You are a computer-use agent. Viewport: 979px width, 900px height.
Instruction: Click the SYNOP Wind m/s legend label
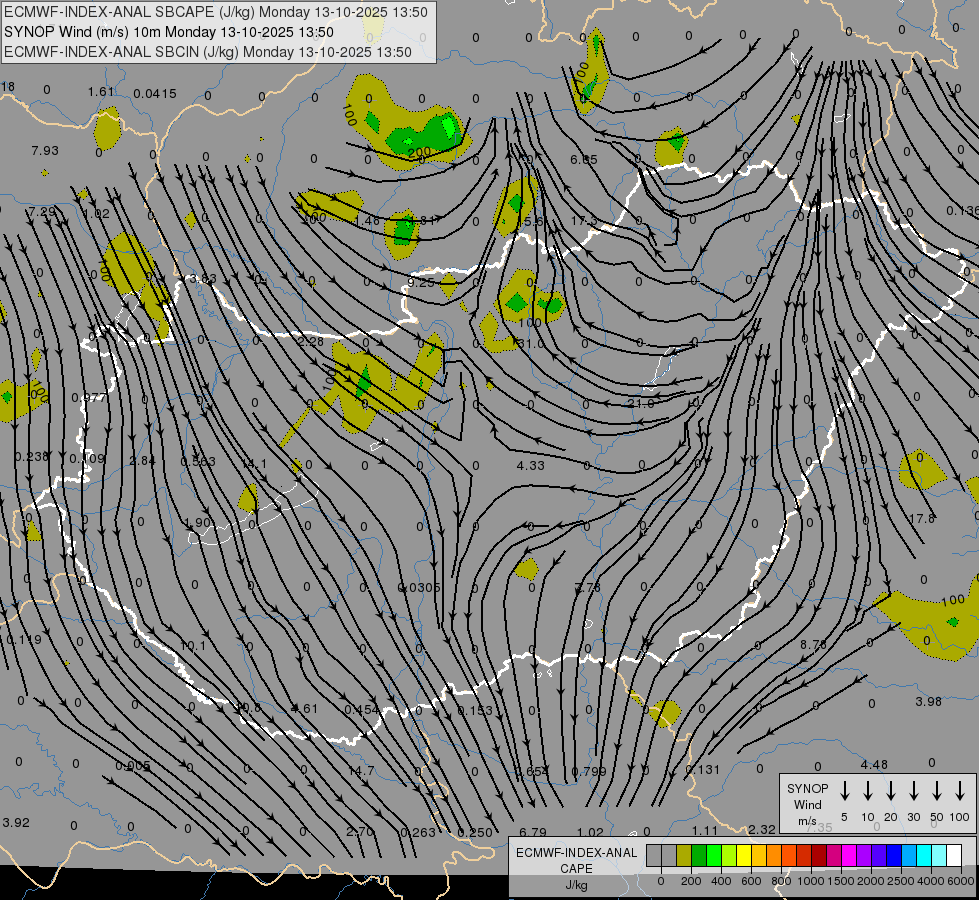(x=807, y=804)
